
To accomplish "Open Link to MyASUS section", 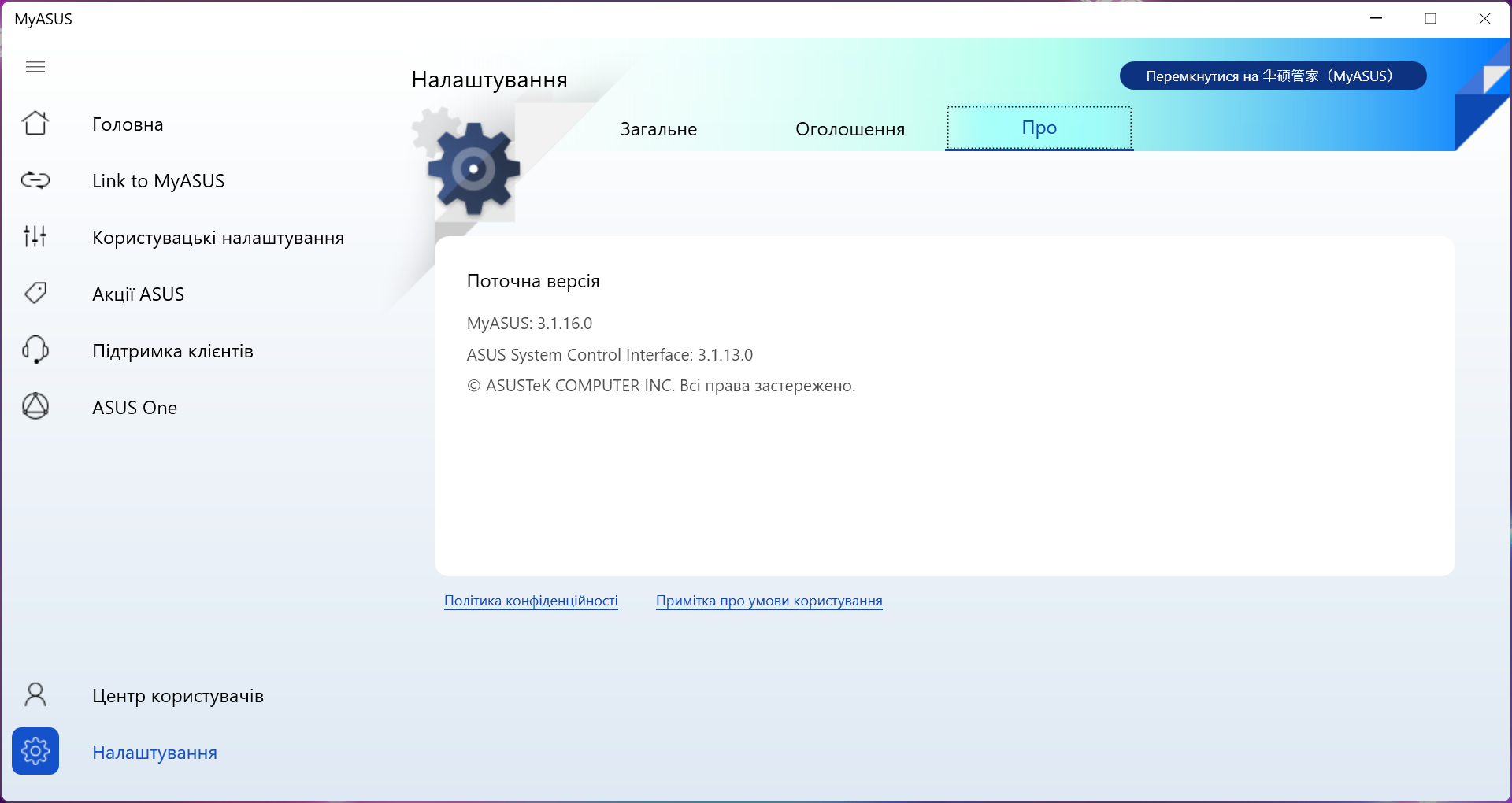I will [158, 181].
